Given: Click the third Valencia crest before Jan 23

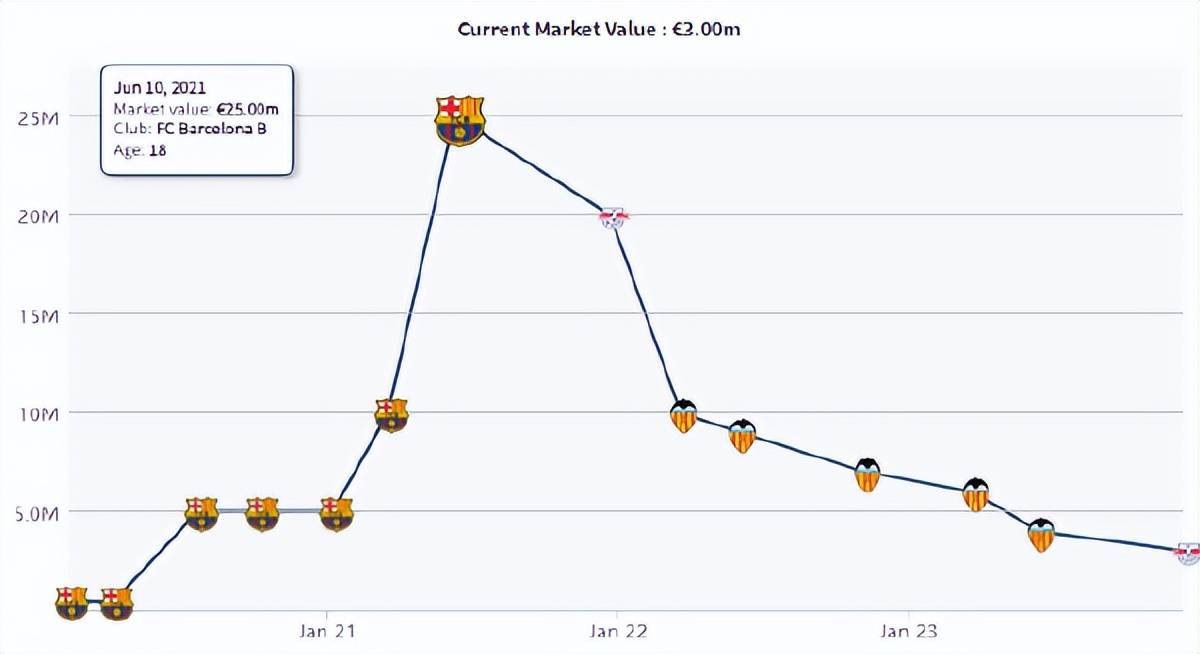Looking at the screenshot, I should [867, 474].
